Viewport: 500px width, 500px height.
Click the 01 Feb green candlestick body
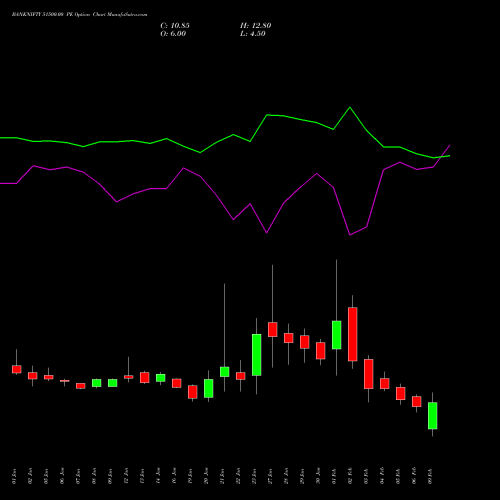click(337, 335)
